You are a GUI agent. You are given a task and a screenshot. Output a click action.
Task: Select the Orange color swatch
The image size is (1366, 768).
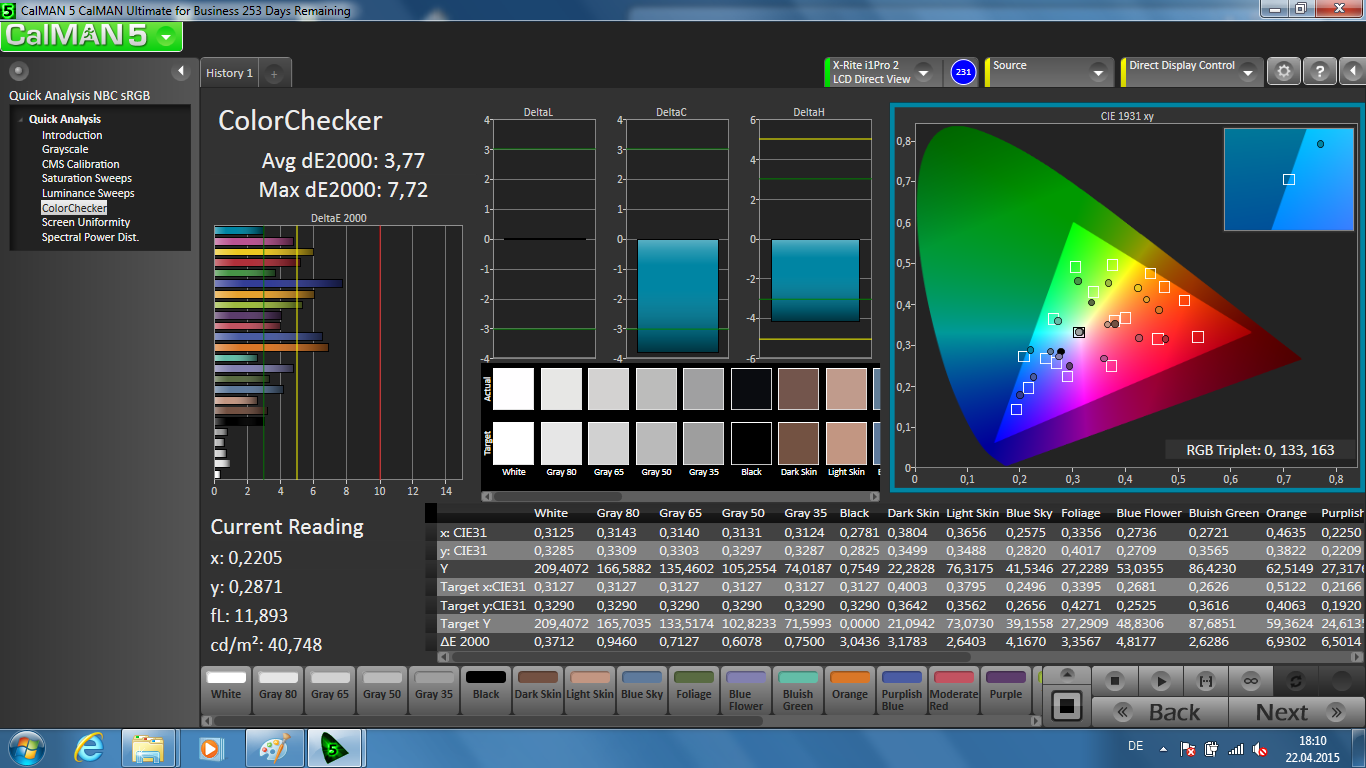850,686
